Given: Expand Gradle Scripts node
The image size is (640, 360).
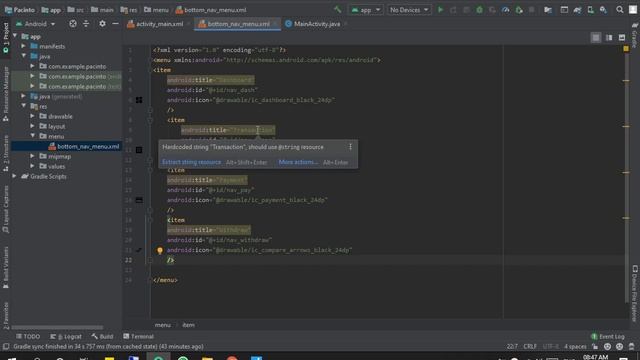Looking at the screenshot, I should click(x=15, y=176).
